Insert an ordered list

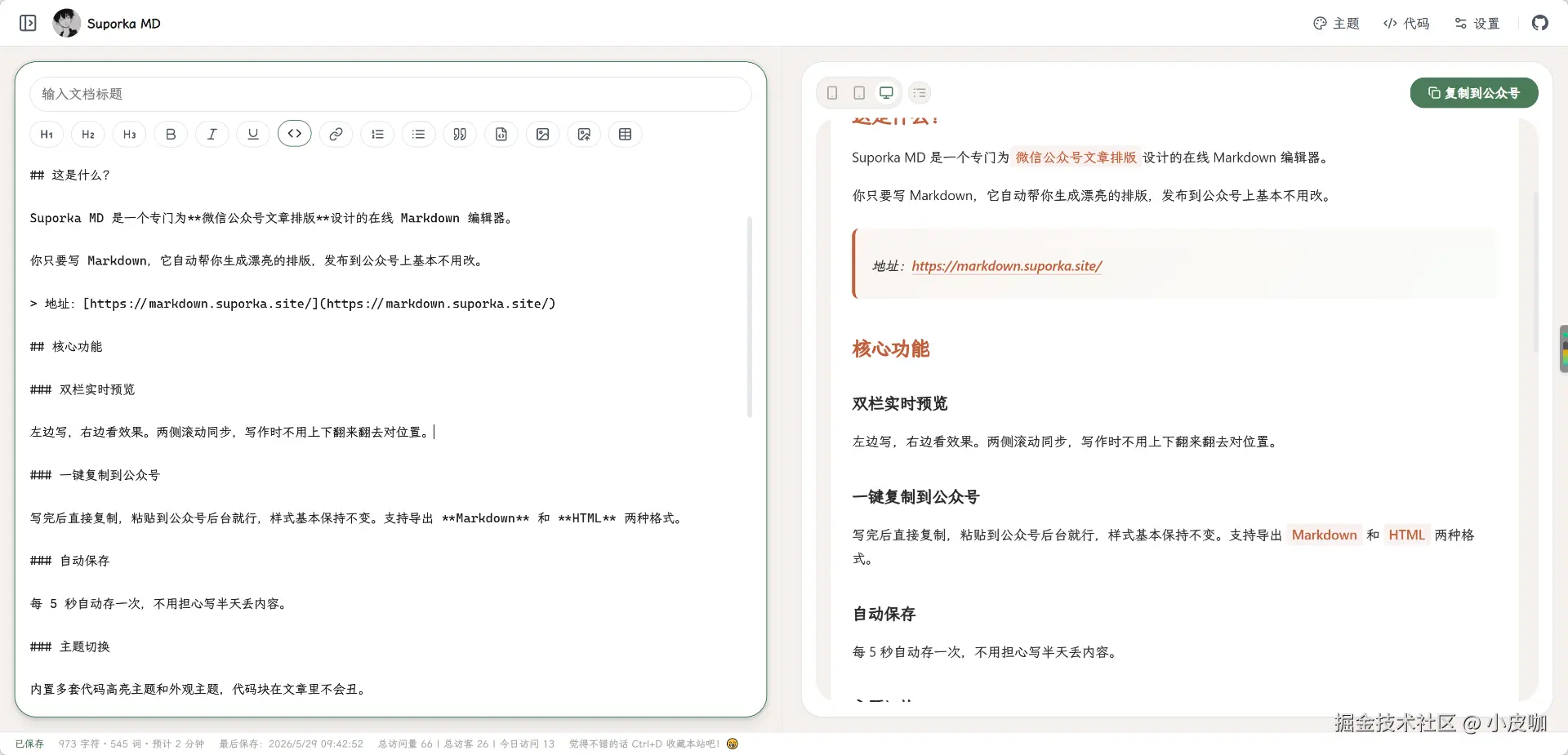377,134
